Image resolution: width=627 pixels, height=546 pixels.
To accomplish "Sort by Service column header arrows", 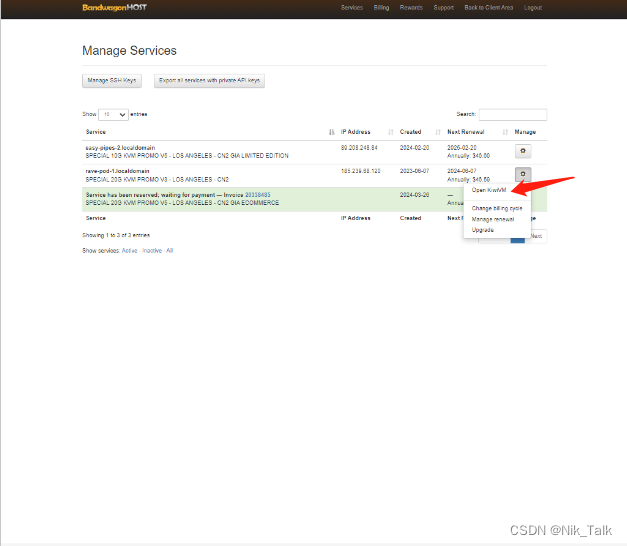I will 331,132.
